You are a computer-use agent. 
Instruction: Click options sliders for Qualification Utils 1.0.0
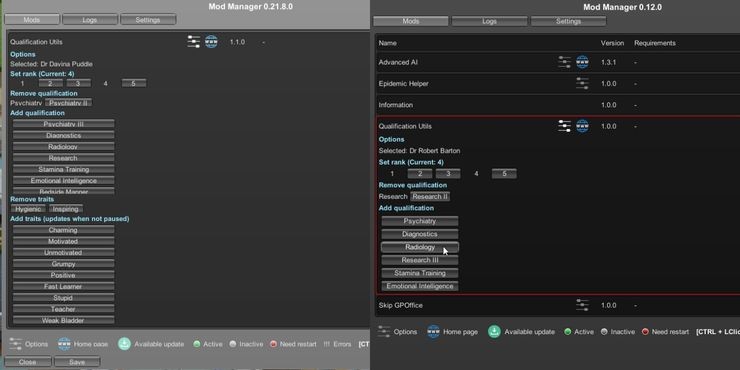[564, 126]
